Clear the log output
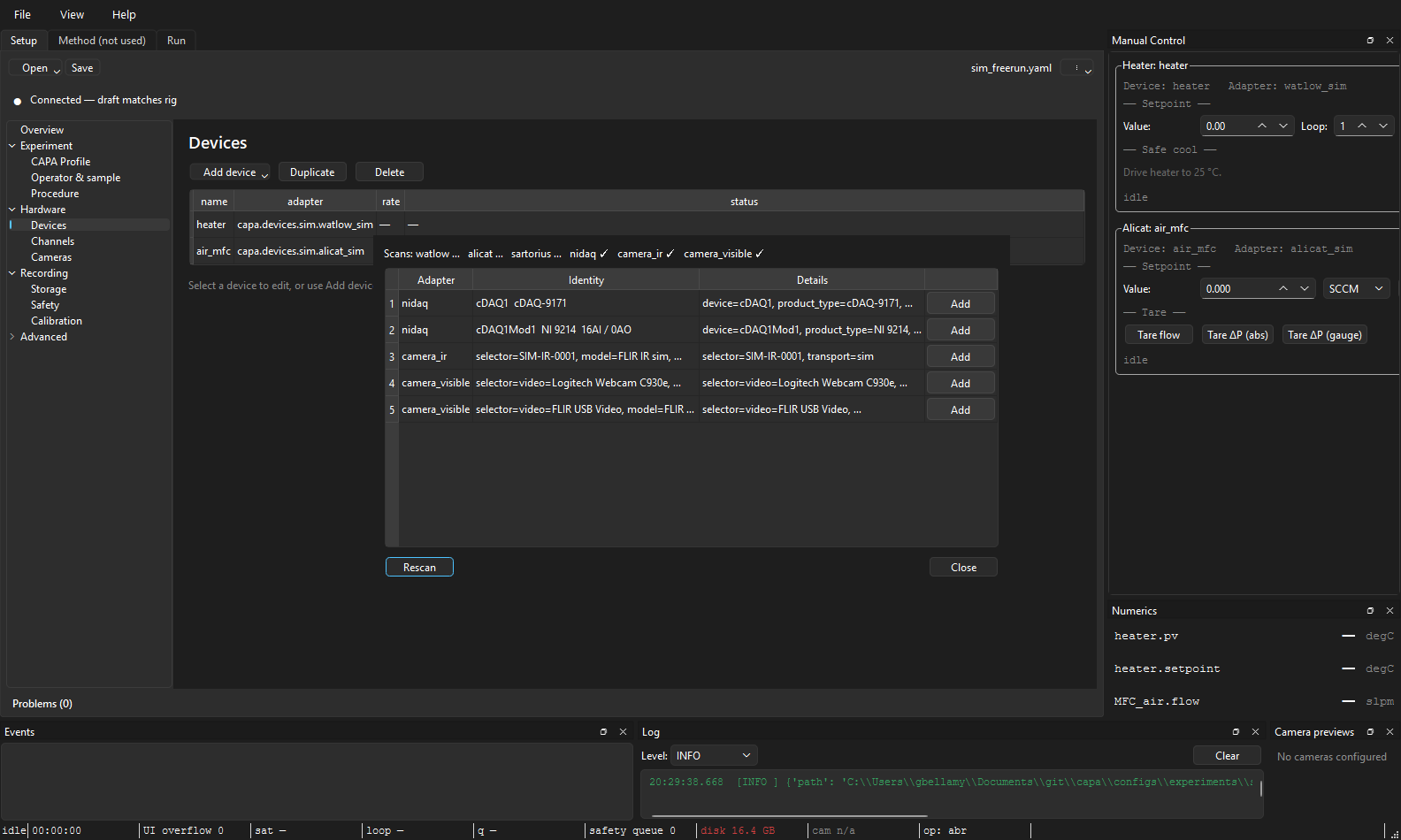Screen dimensions: 1401x840 coord(1227,756)
